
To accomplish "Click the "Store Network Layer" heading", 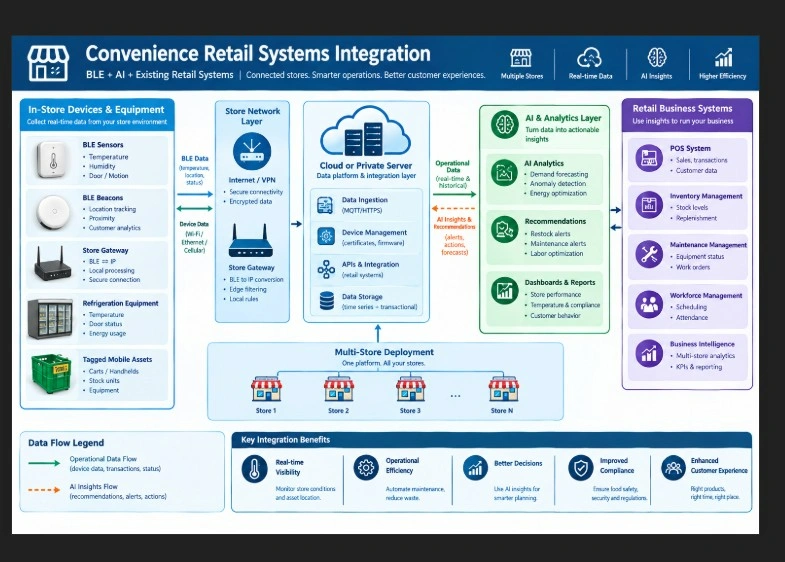I will pyautogui.click(x=252, y=116).
